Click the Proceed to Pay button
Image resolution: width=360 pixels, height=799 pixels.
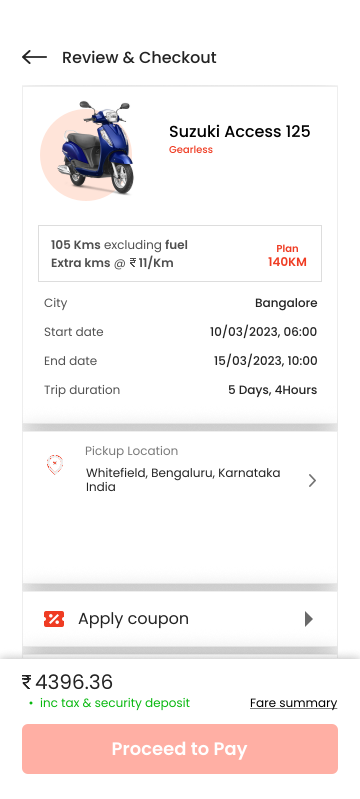[x=180, y=749]
